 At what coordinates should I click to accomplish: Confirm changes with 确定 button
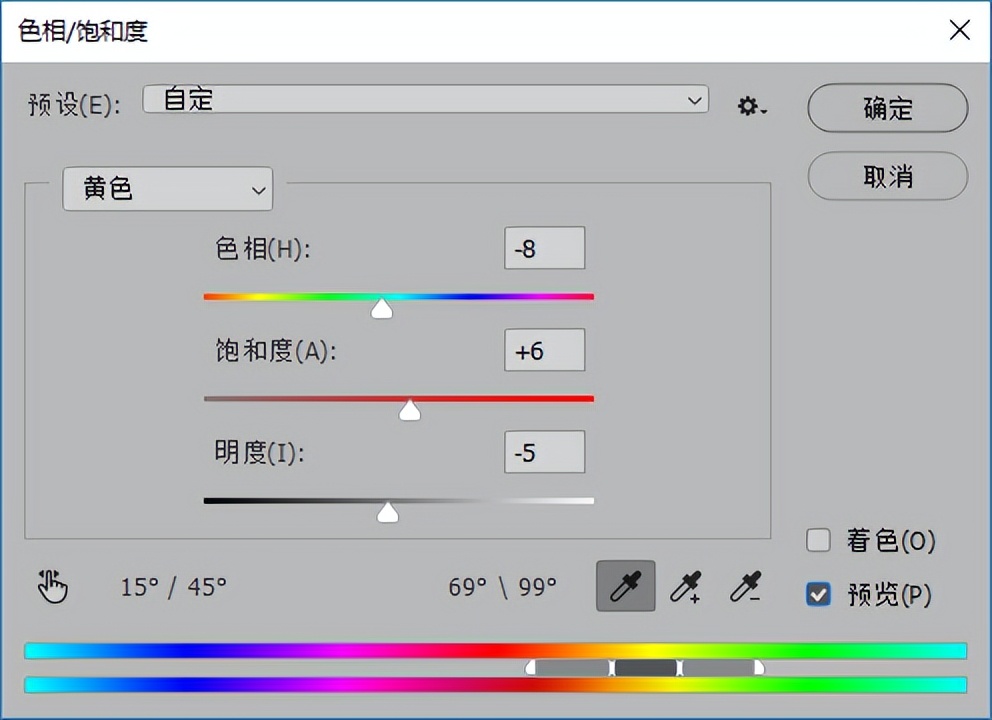pyautogui.click(x=886, y=109)
